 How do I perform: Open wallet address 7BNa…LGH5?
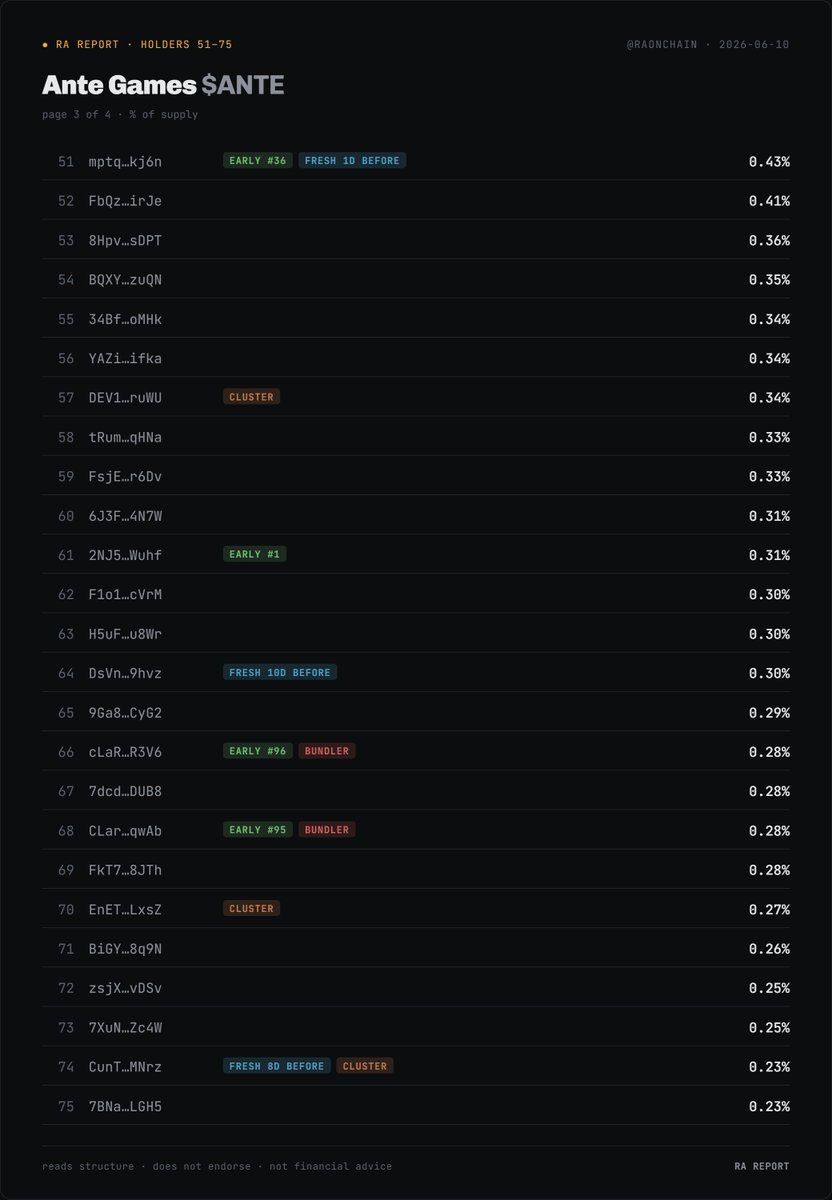click(125, 1106)
